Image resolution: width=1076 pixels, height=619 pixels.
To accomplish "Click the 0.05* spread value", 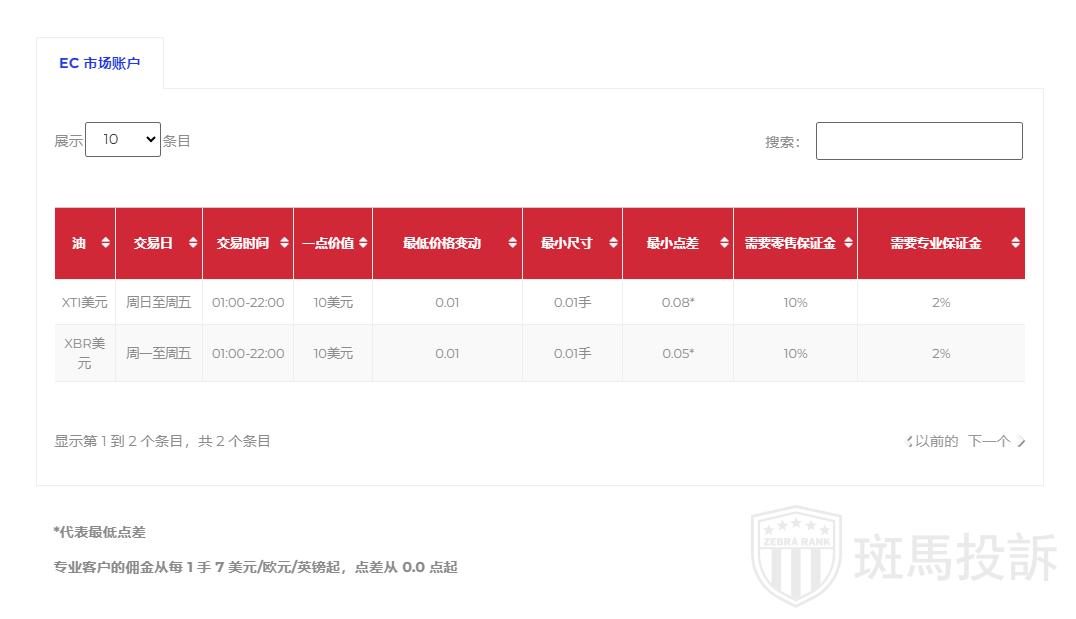I will [x=677, y=353].
